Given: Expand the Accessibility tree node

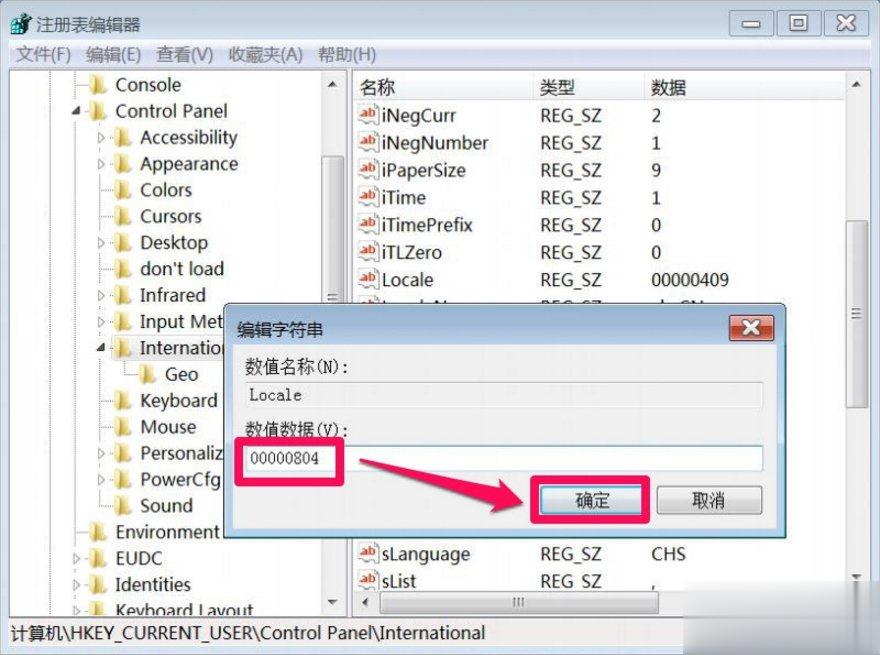Looking at the screenshot, I should pyautogui.click(x=101, y=138).
